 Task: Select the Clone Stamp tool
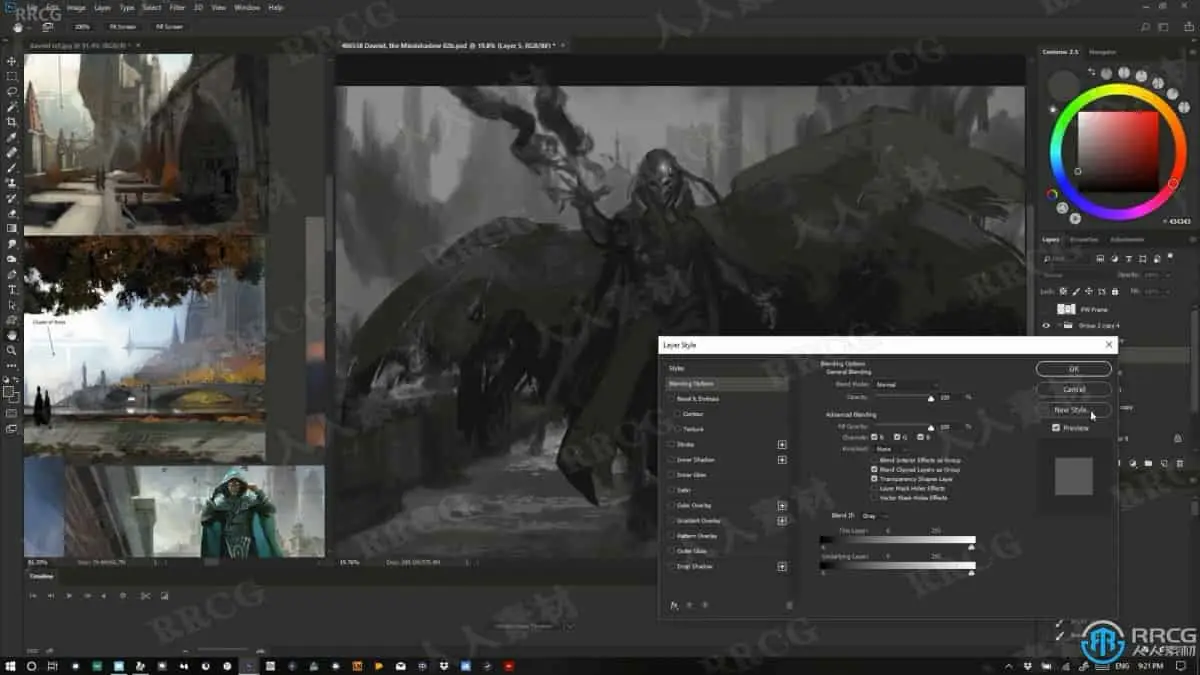tap(12, 183)
